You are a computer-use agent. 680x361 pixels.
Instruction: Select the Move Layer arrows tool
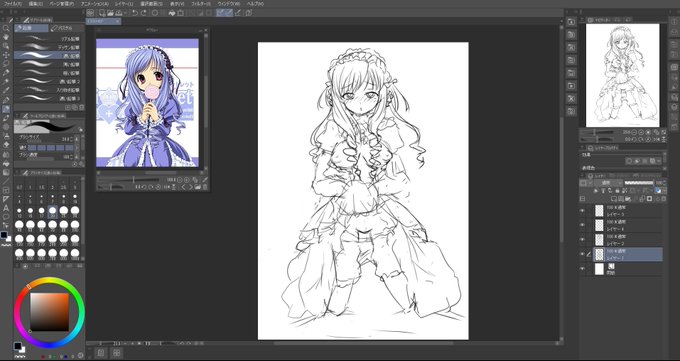(x=6, y=55)
